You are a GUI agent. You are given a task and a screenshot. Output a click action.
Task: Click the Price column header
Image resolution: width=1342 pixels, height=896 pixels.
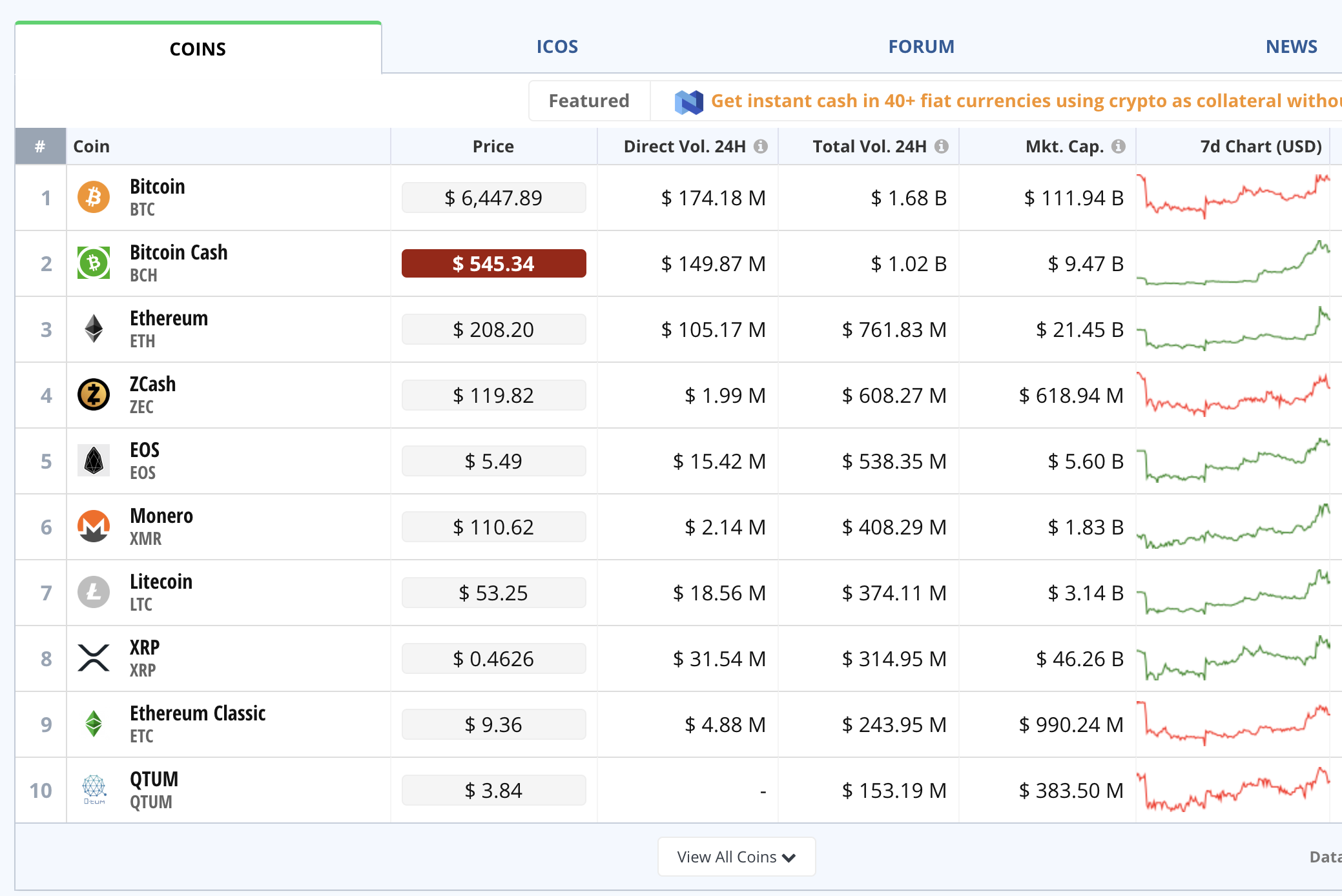tap(493, 147)
